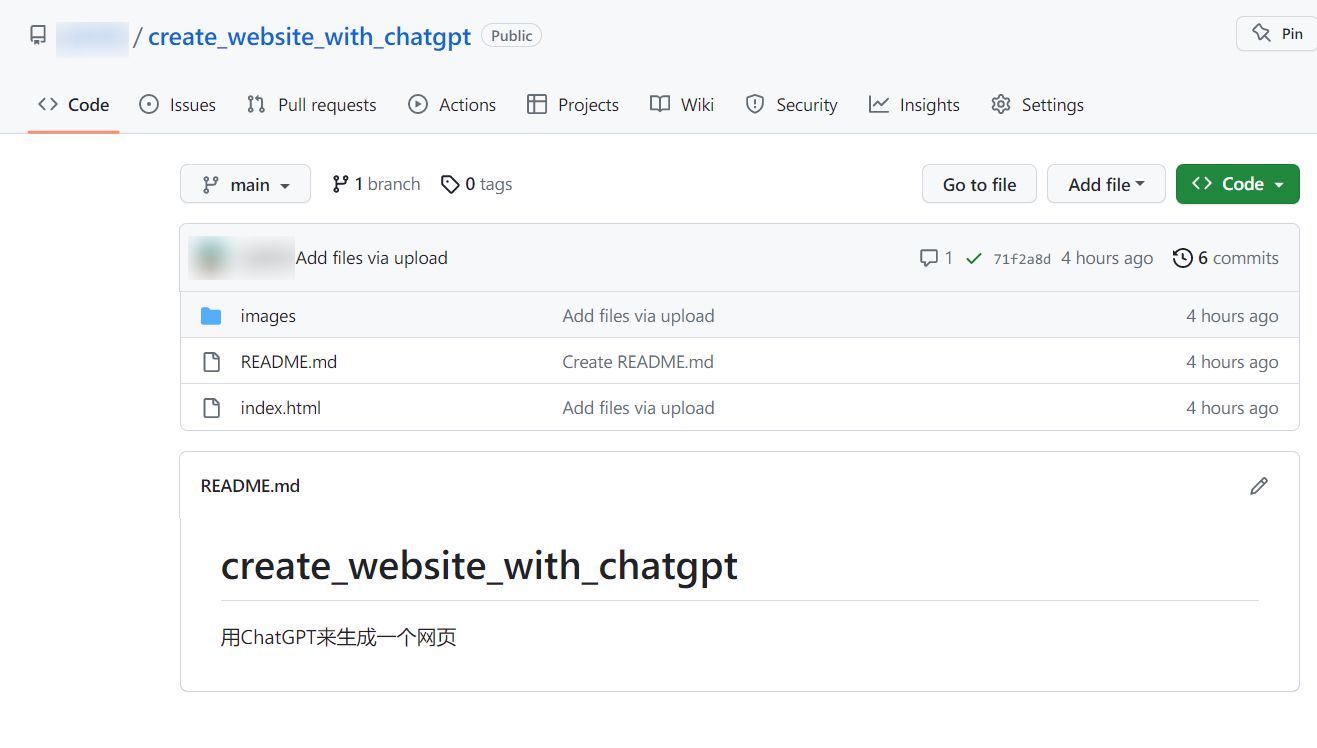
Task: Click the 4 hours ago time beside the commit hash
Action: pos(1107,258)
